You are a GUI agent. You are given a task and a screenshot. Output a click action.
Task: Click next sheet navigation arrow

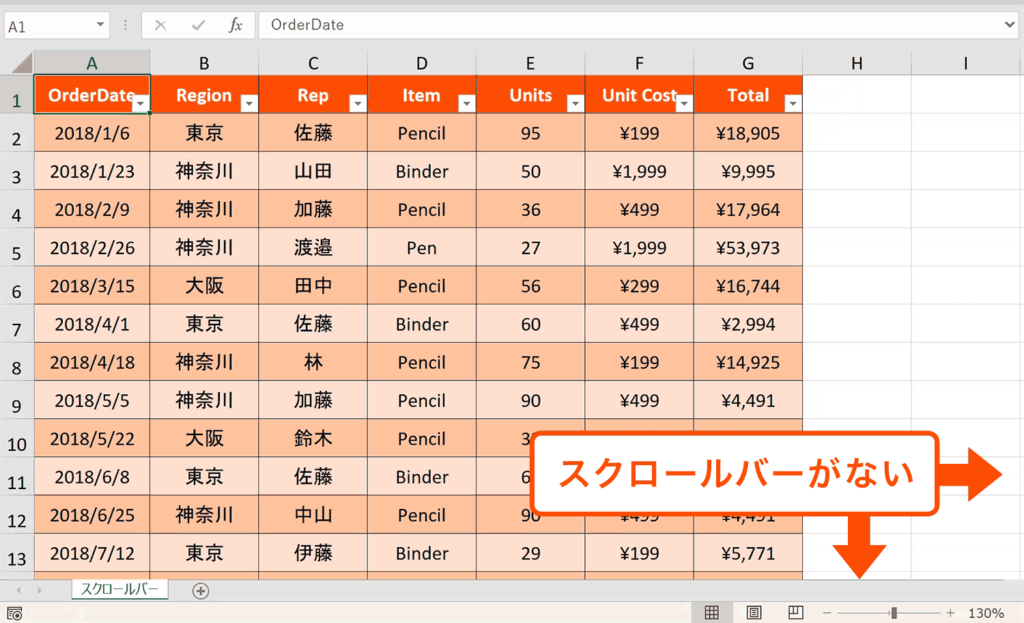click(x=40, y=590)
